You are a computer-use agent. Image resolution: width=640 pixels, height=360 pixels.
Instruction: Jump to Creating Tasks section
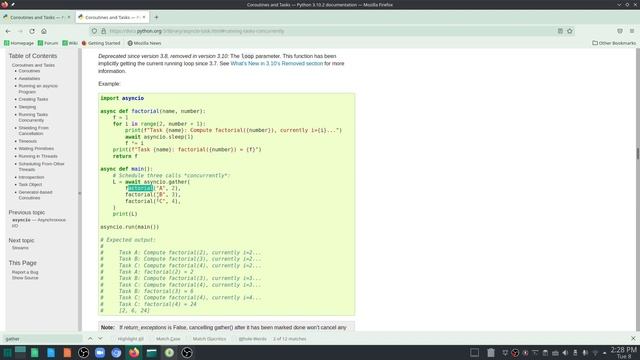[x=33, y=99]
